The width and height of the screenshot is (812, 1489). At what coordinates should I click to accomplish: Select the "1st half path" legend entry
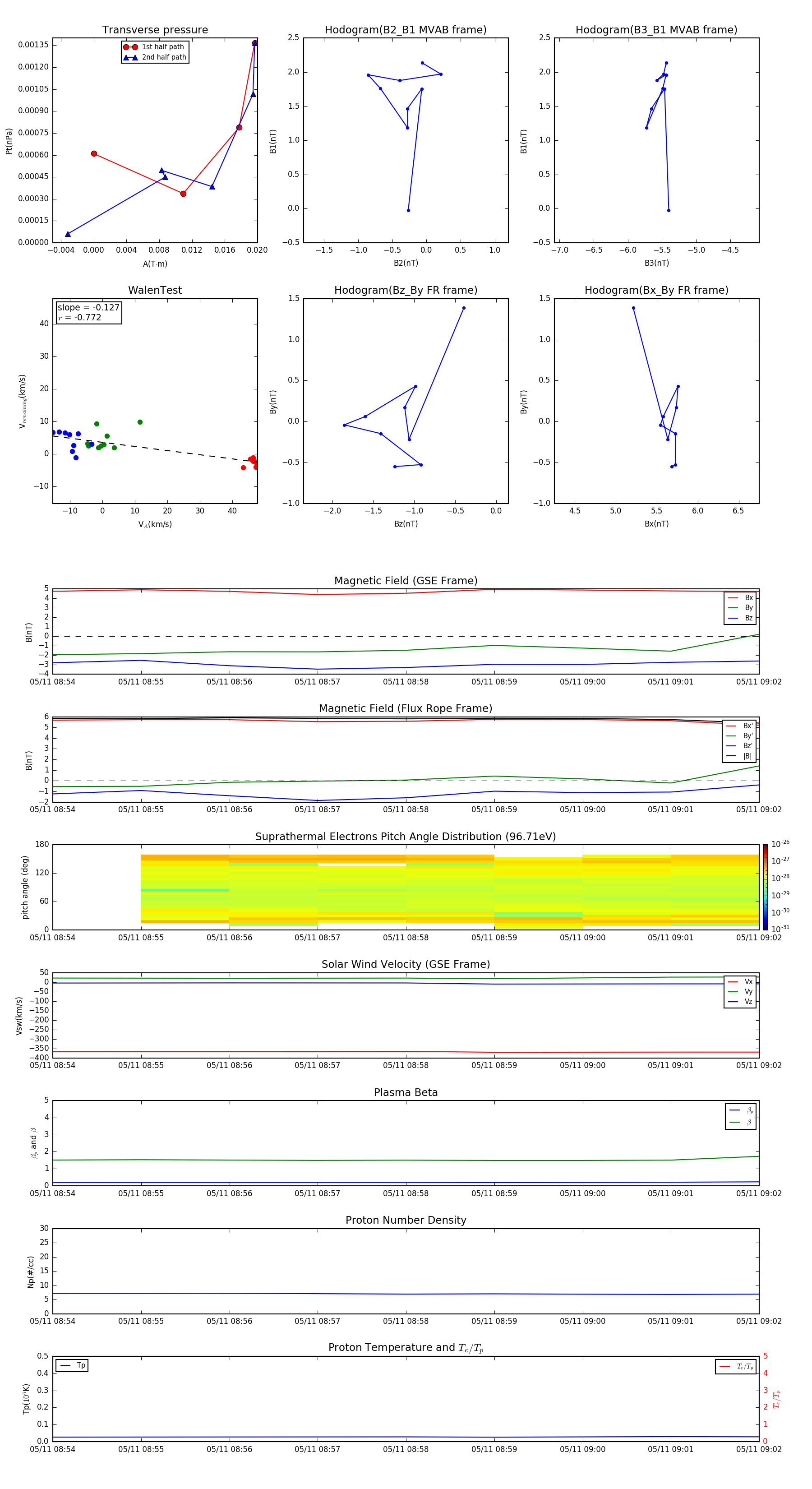(x=154, y=47)
